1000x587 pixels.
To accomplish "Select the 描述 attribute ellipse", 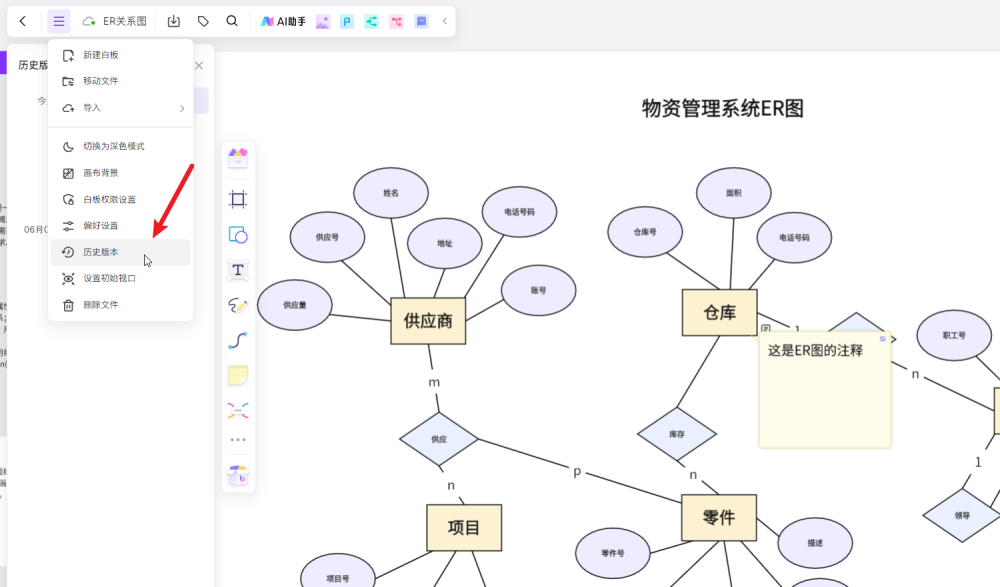I will pyautogui.click(x=815, y=543).
